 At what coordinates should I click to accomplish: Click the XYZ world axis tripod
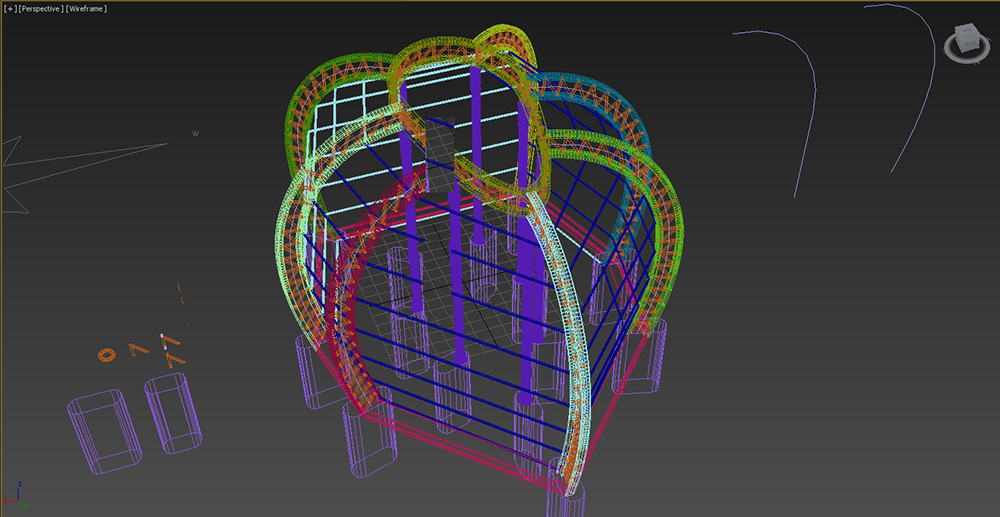16,494
